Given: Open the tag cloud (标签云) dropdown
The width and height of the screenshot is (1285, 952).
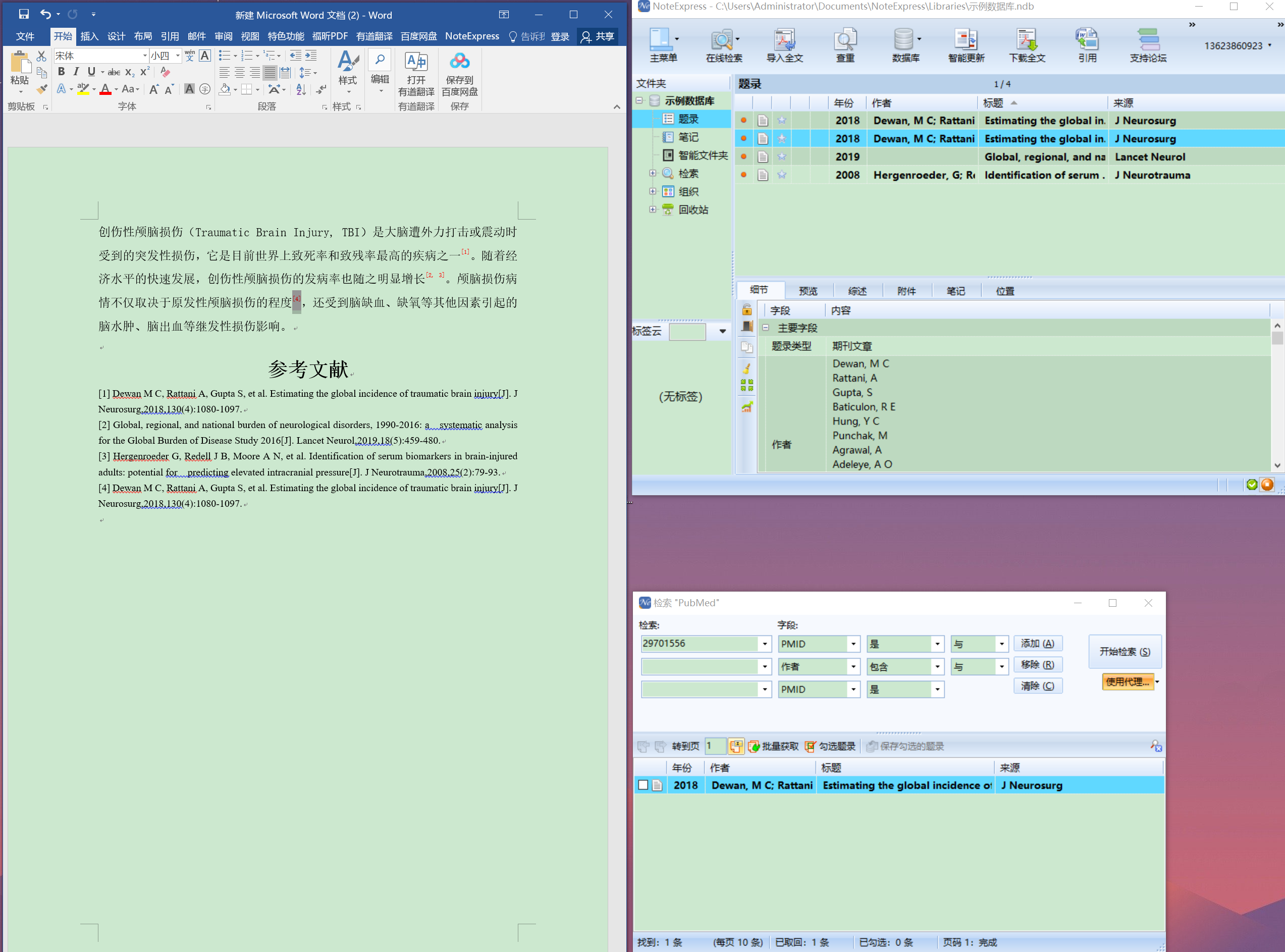Looking at the screenshot, I should coord(722,331).
